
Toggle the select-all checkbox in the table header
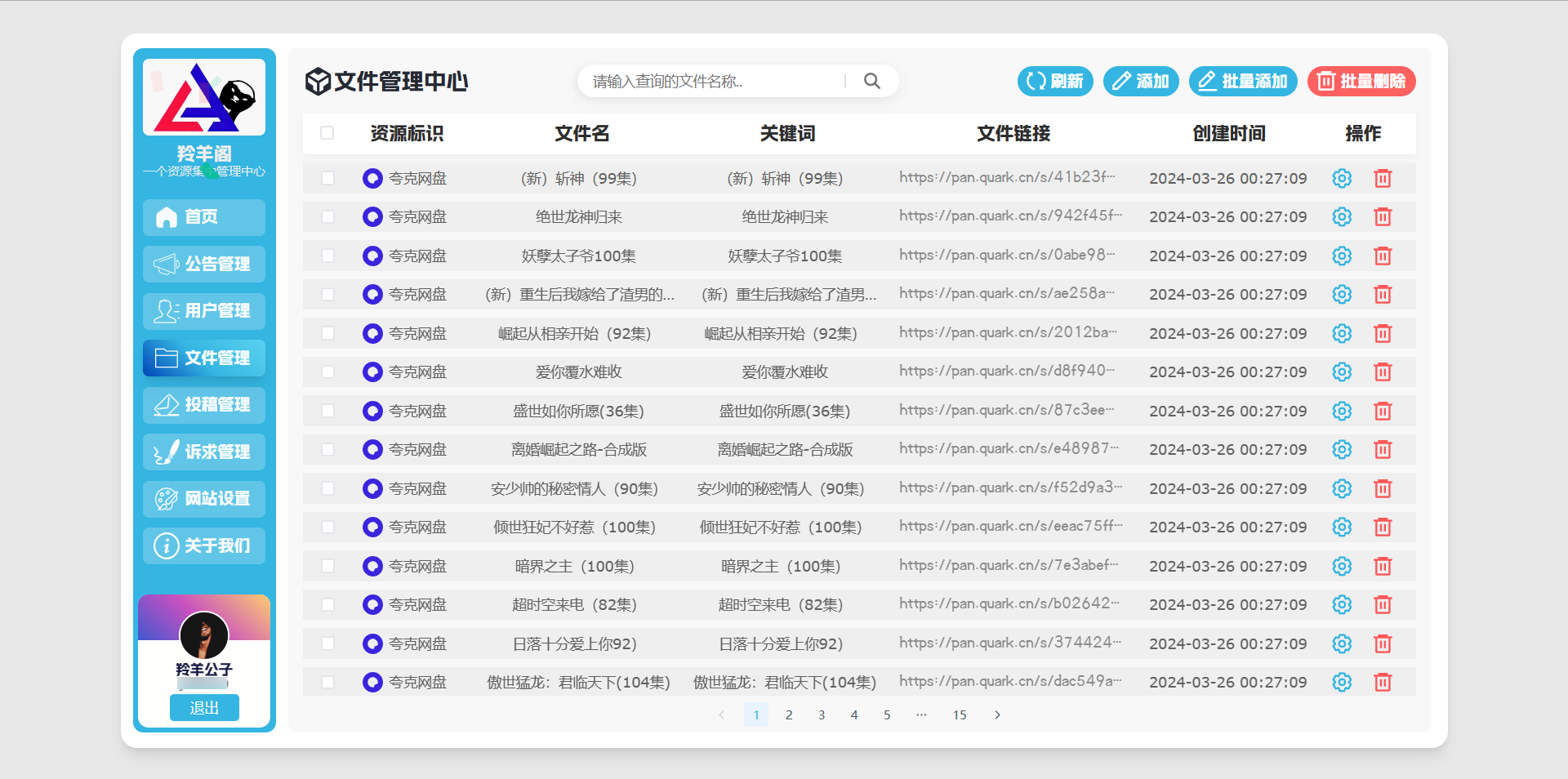327,132
